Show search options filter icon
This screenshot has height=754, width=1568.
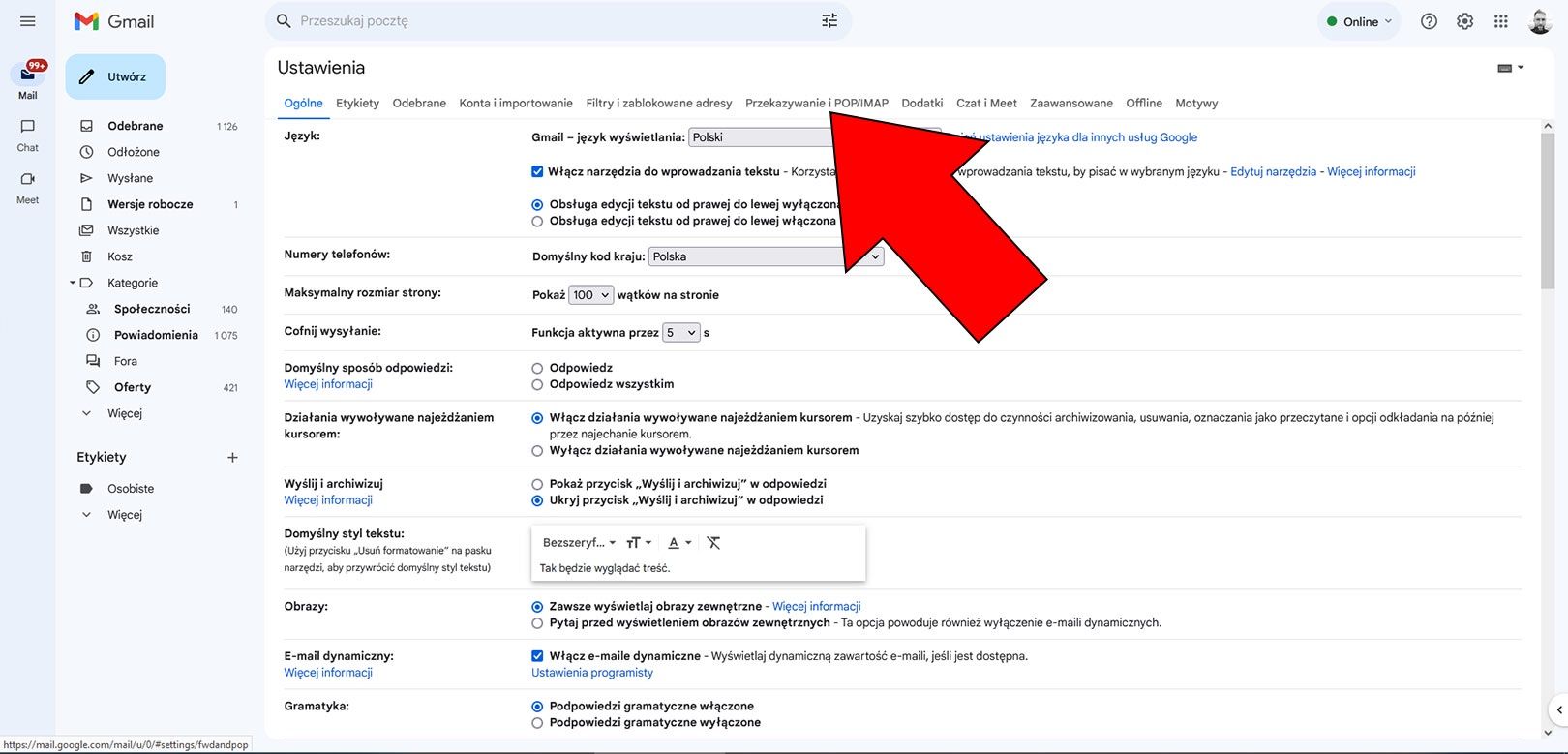(x=829, y=20)
